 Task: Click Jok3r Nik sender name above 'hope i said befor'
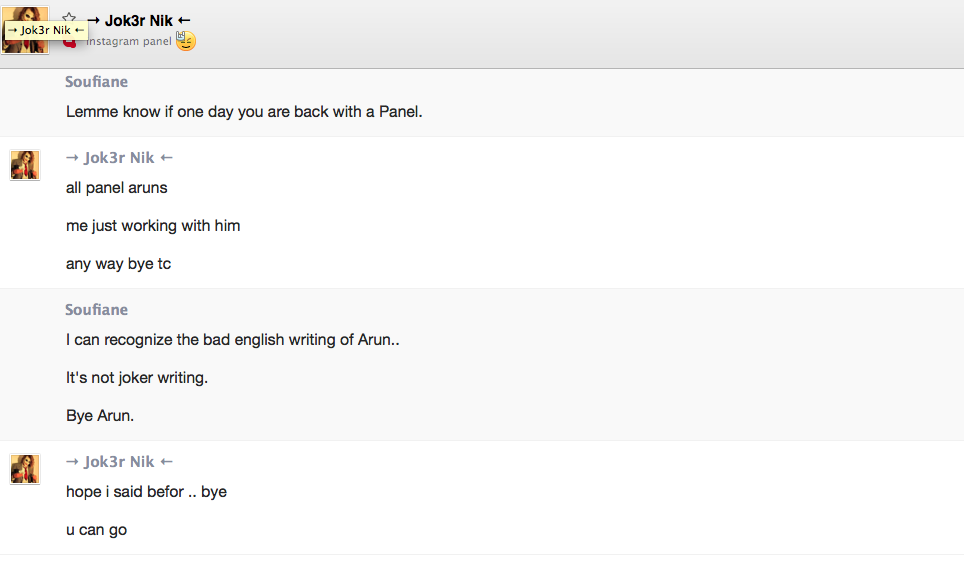[x=119, y=462]
